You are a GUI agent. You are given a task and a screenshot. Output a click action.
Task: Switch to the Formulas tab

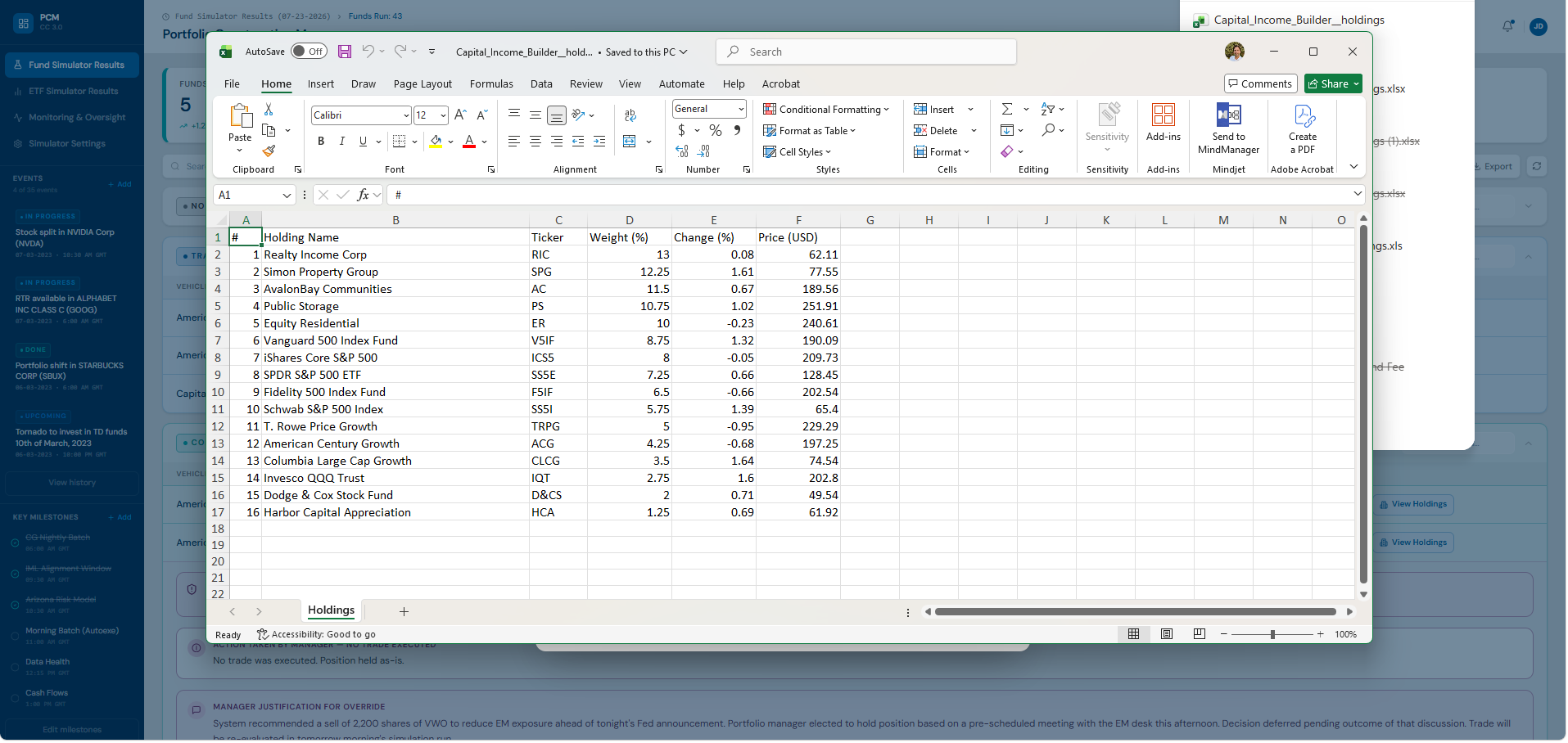point(491,83)
